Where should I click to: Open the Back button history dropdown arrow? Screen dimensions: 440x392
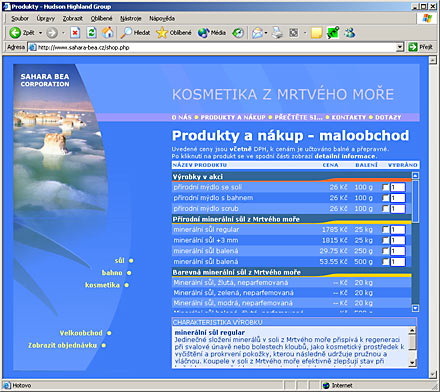(x=40, y=33)
